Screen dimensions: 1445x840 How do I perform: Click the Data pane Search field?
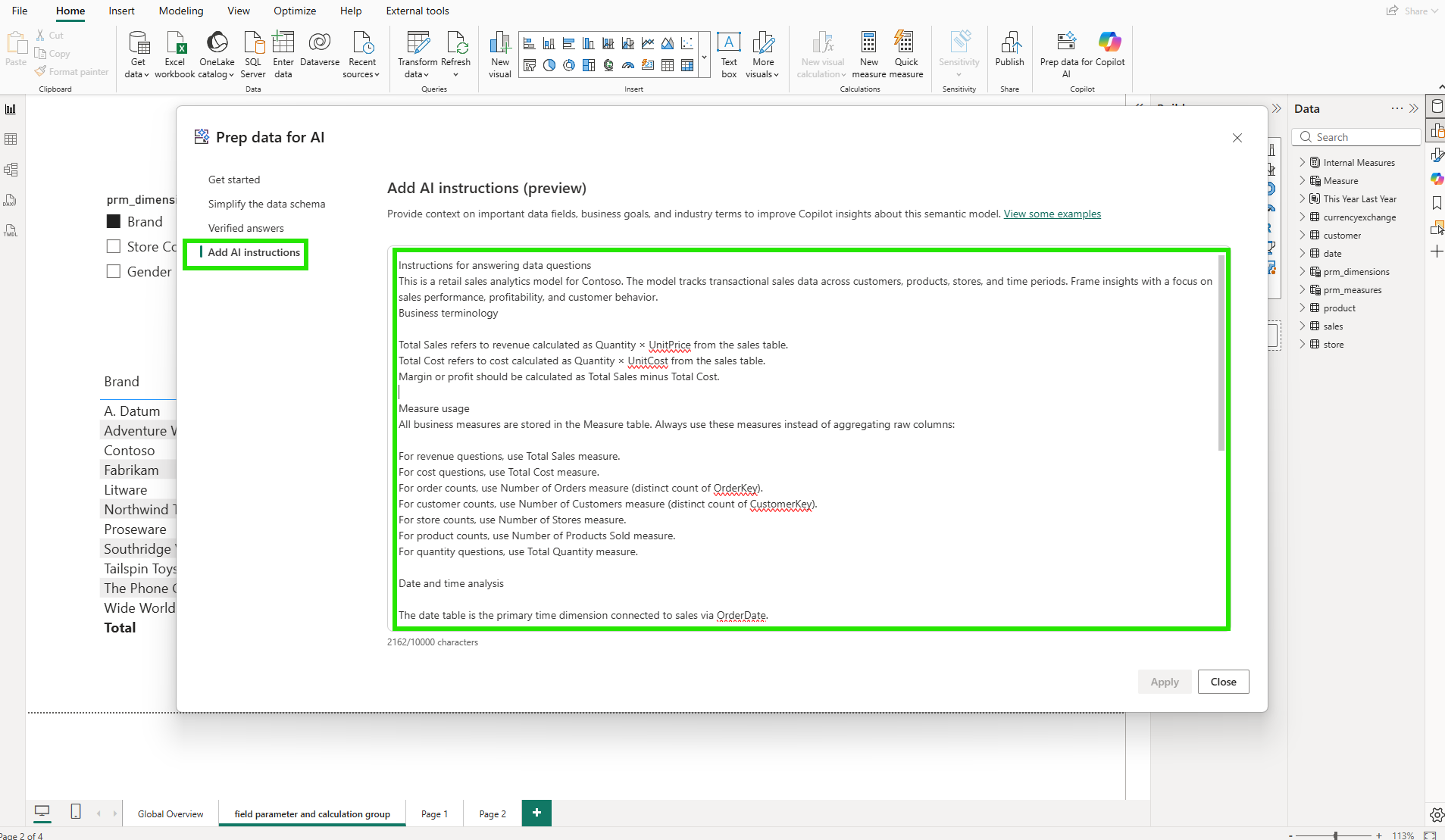pyautogui.click(x=1356, y=137)
